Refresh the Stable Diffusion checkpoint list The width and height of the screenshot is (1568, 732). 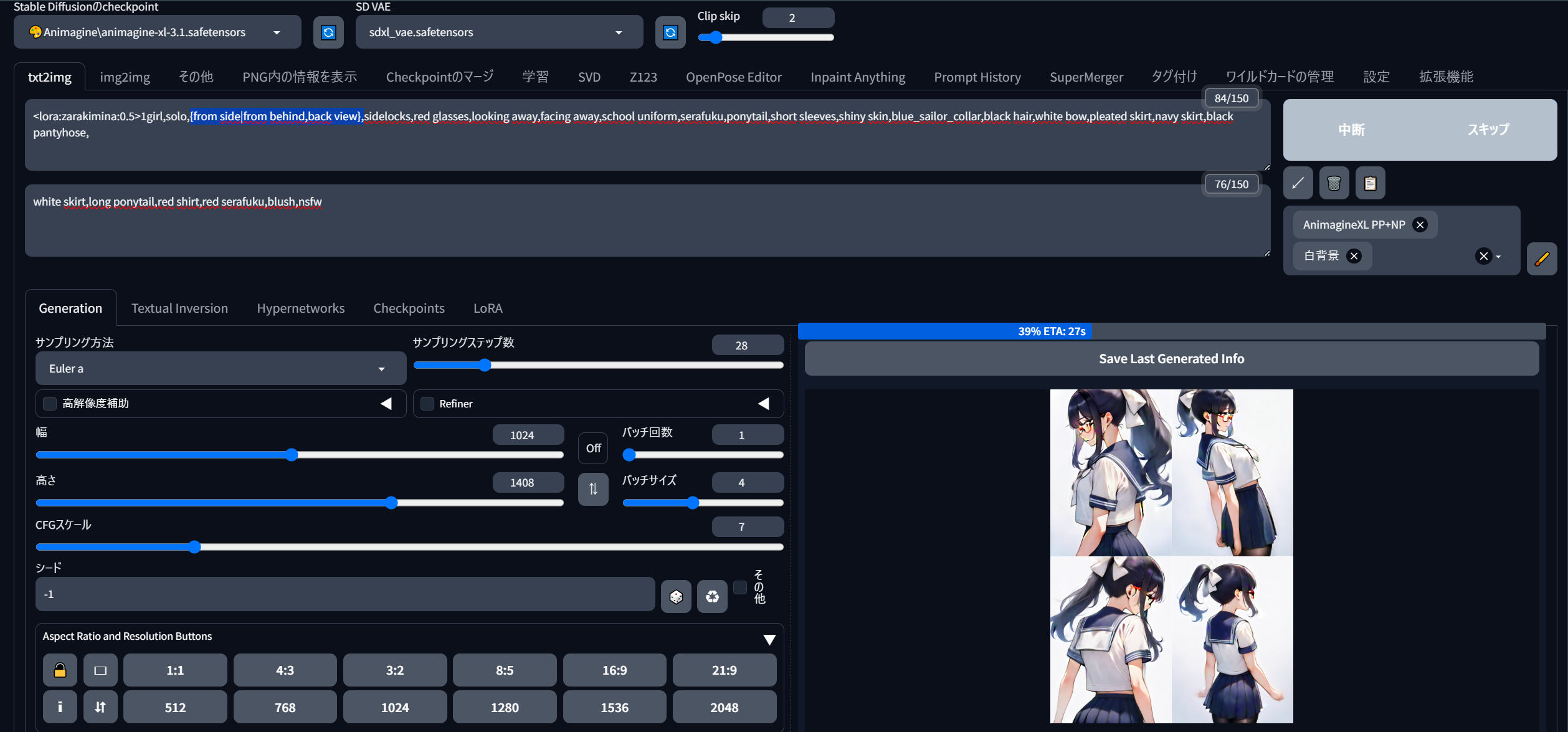328,32
